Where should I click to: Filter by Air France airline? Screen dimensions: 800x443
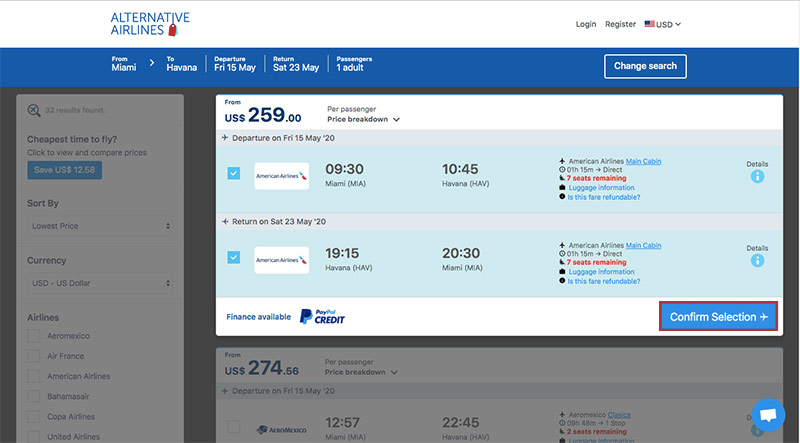(x=34, y=356)
